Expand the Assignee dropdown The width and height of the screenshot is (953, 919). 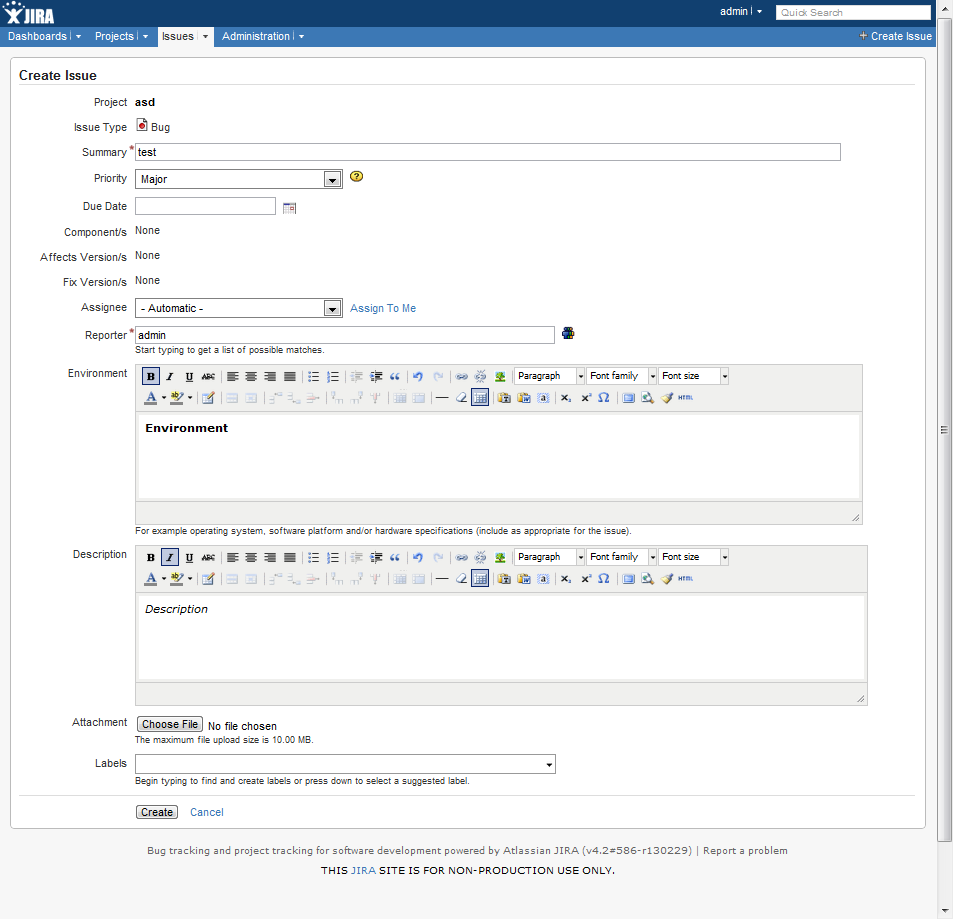pos(333,309)
